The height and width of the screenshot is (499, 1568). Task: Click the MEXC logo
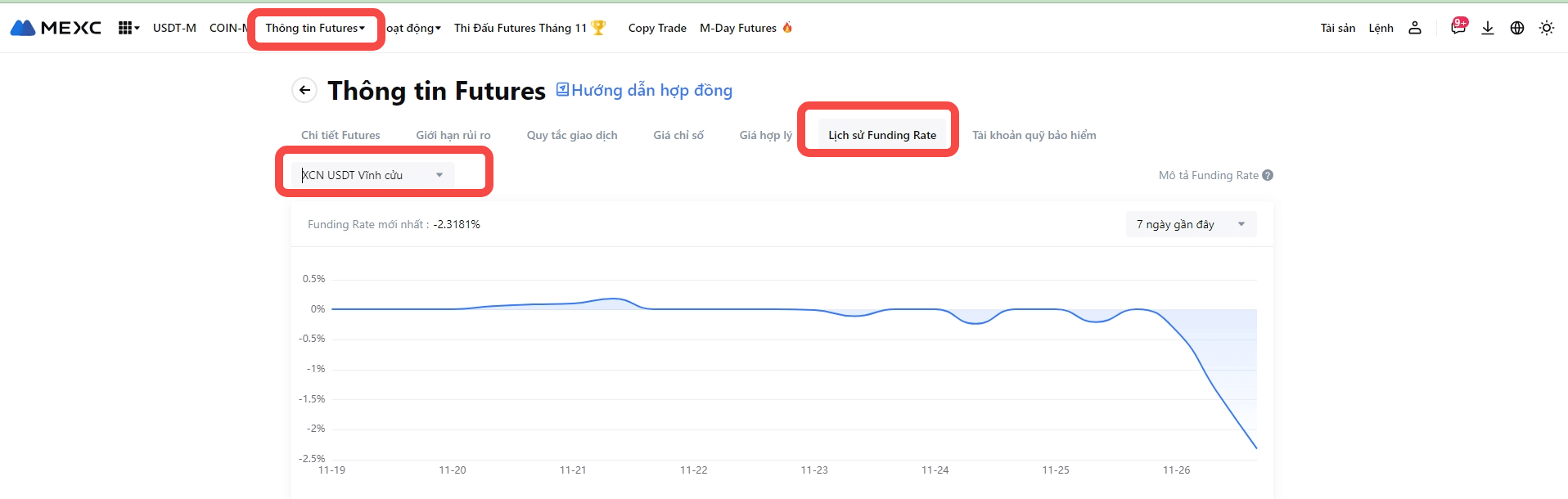[56, 28]
